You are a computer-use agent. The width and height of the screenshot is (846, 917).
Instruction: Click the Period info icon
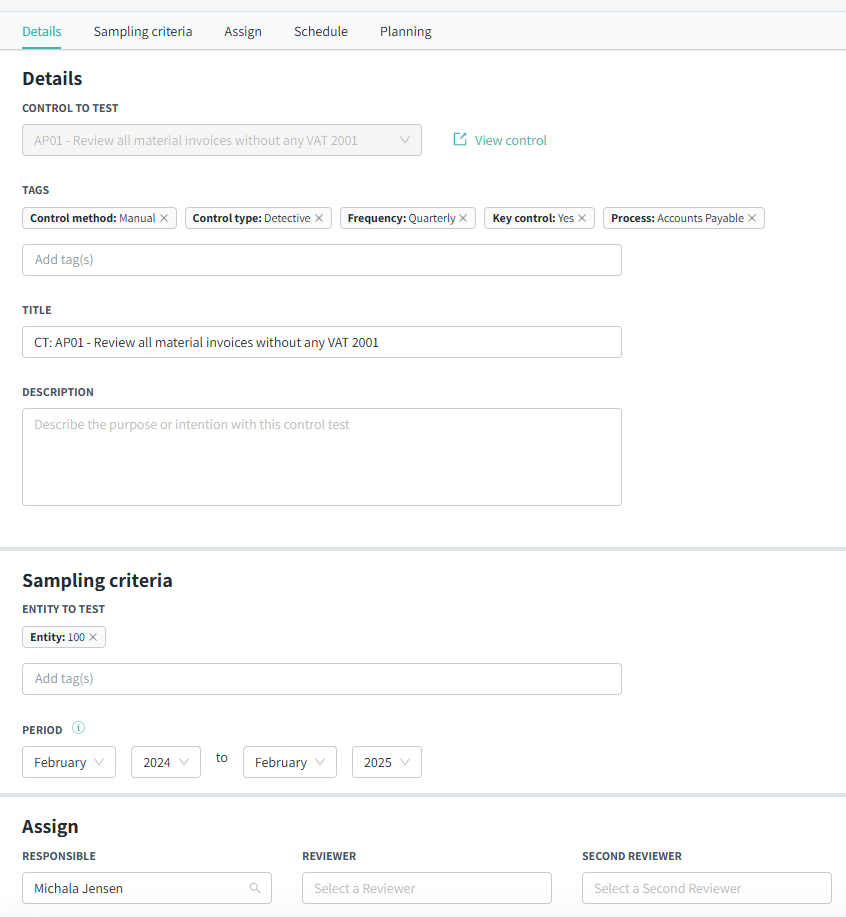click(x=79, y=729)
